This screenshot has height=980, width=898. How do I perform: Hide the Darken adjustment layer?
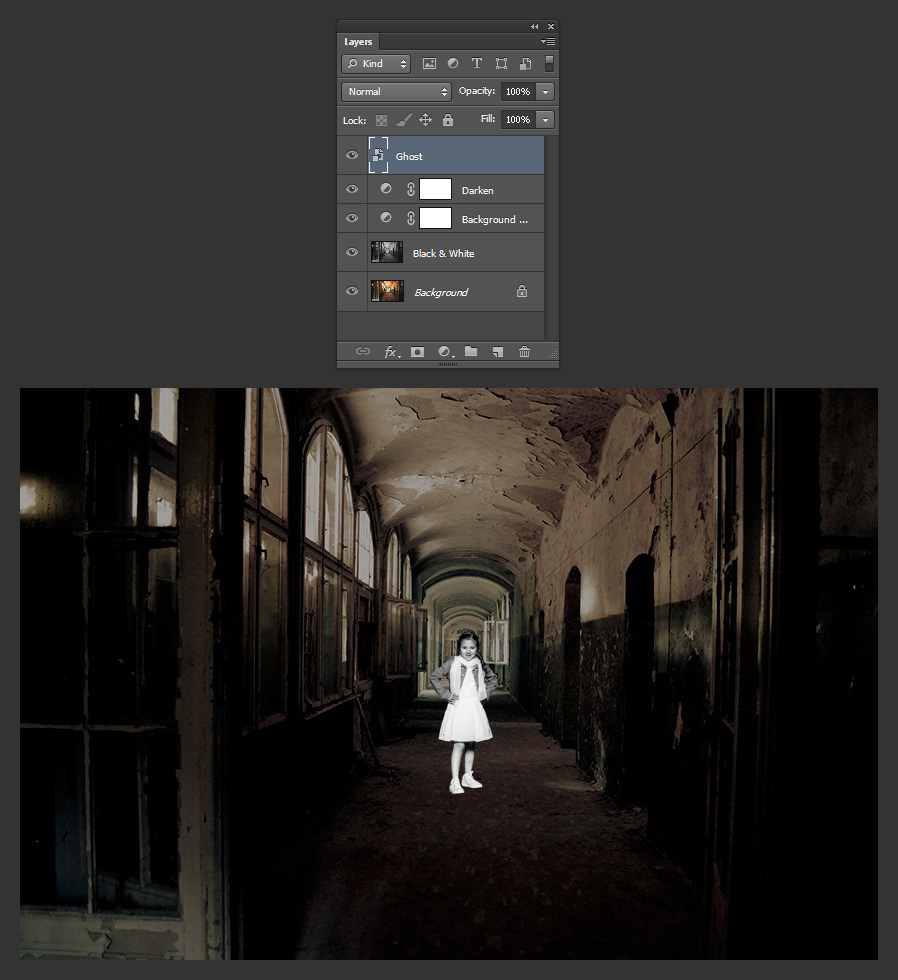pos(352,189)
